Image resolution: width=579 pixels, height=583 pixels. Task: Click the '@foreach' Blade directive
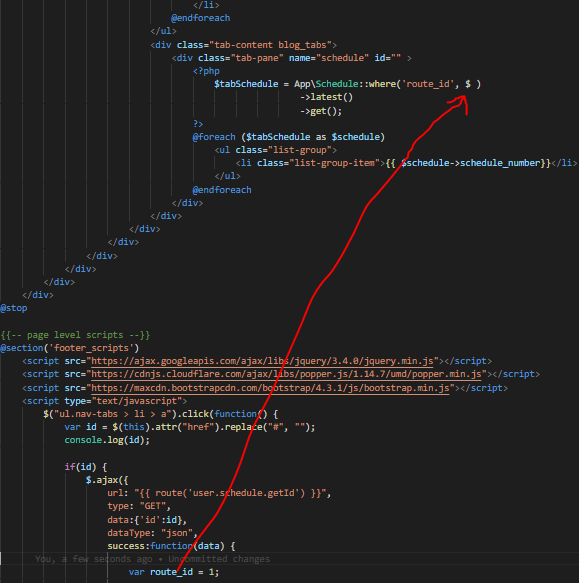tap(214, 137)
